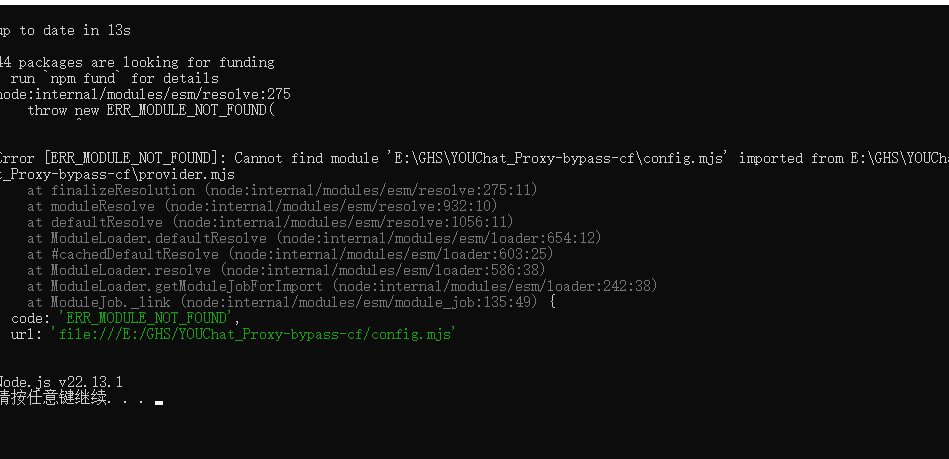Select the 'at defaultResolve' stack trace line
949x459 pixels.
coord(270,222)
